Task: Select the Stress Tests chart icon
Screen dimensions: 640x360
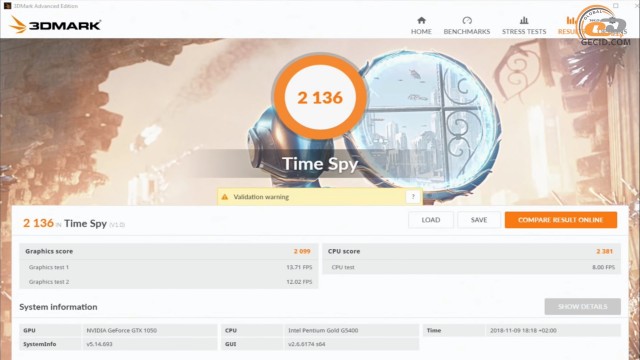Action: coord(524,20)
